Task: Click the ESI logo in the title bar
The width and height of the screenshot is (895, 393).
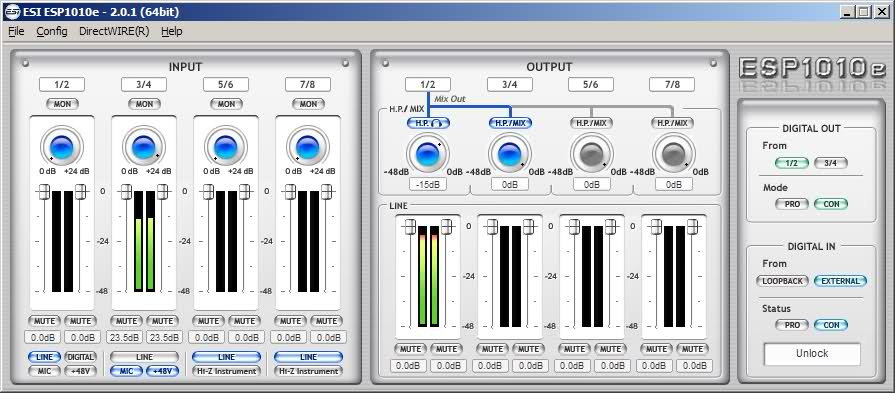Action: coord(12,11)
